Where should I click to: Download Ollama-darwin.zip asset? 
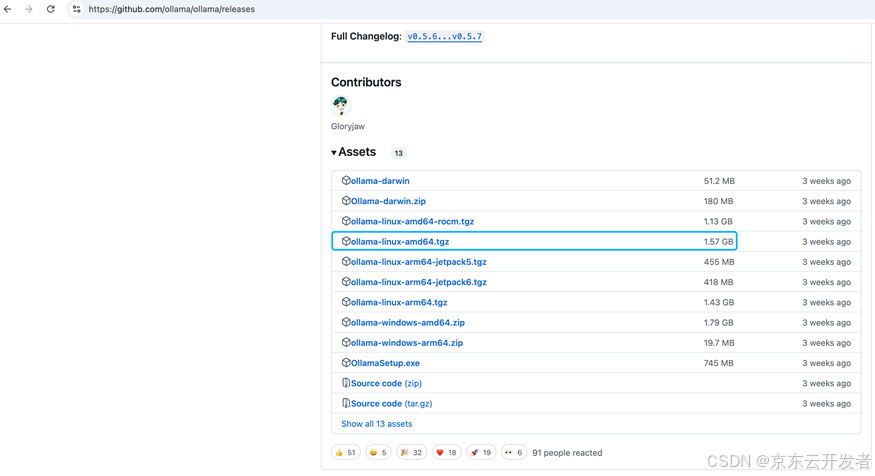click(x=388, y=201)
